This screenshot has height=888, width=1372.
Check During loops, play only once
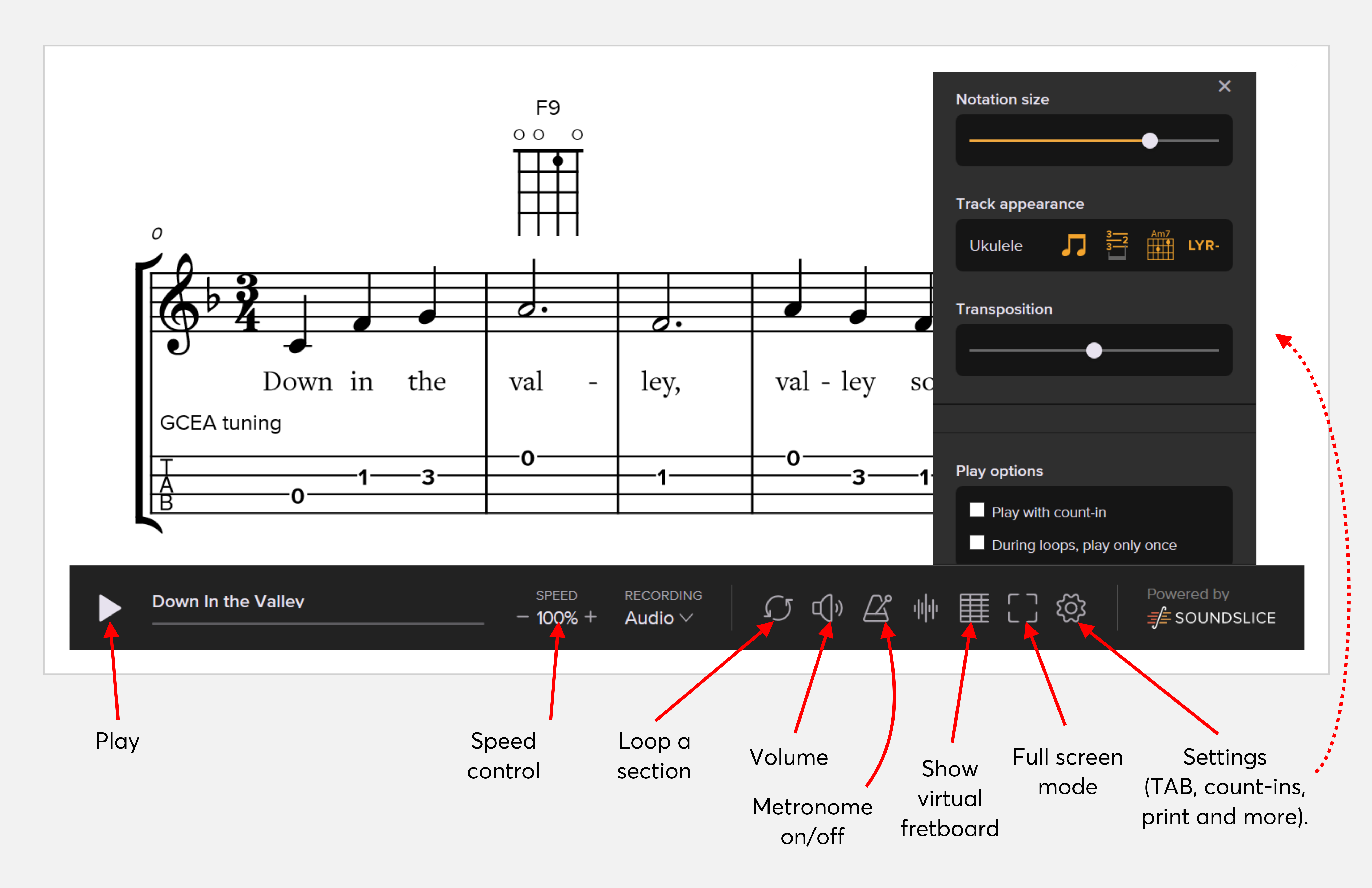tap(977, 543)
